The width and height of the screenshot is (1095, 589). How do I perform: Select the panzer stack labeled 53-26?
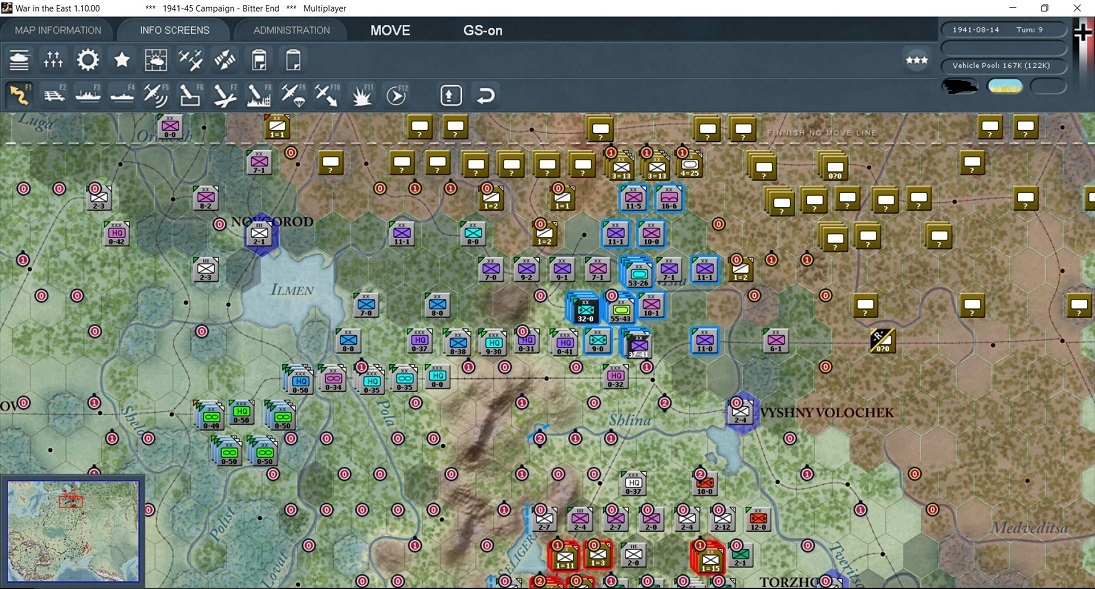(638, 272)
